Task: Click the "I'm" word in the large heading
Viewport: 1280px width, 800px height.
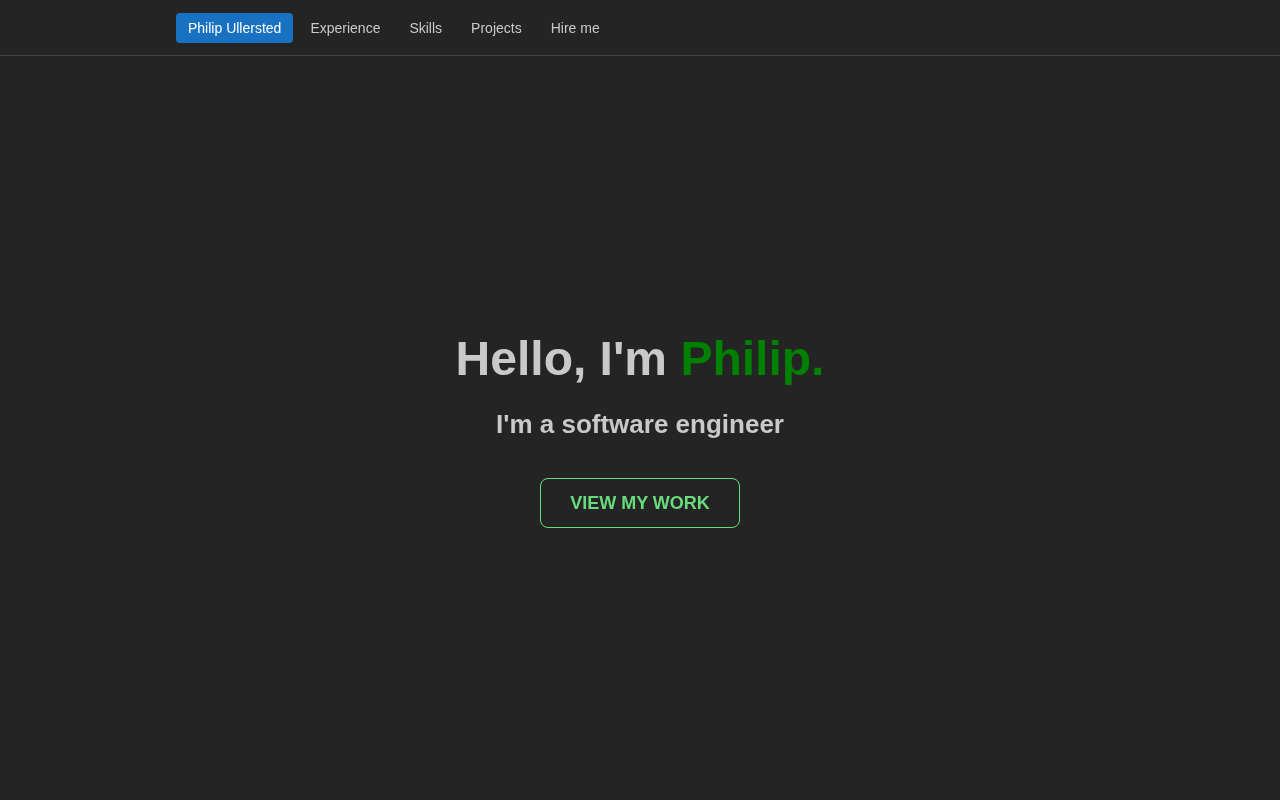Action: point(633,358)
